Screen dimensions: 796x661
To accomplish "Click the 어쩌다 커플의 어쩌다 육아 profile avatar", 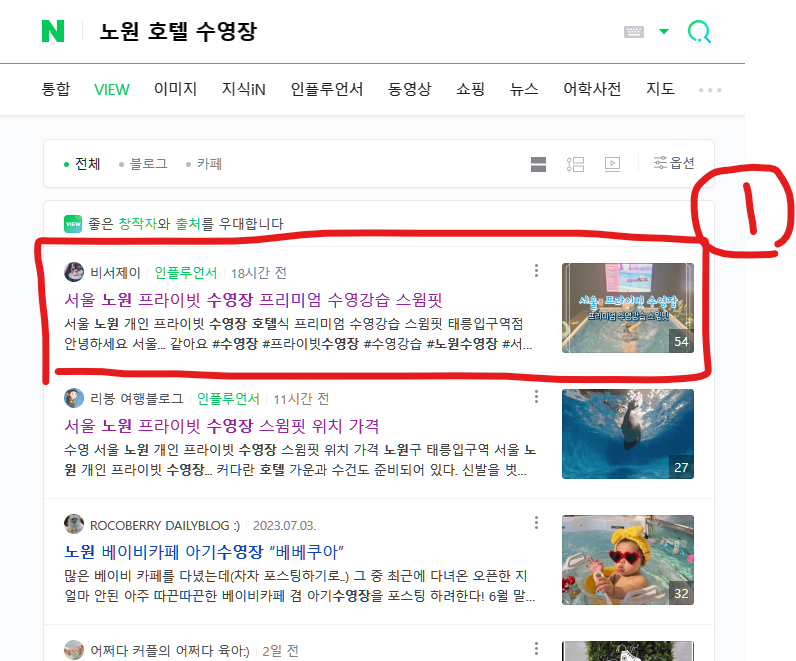I will tap(74, 650).
